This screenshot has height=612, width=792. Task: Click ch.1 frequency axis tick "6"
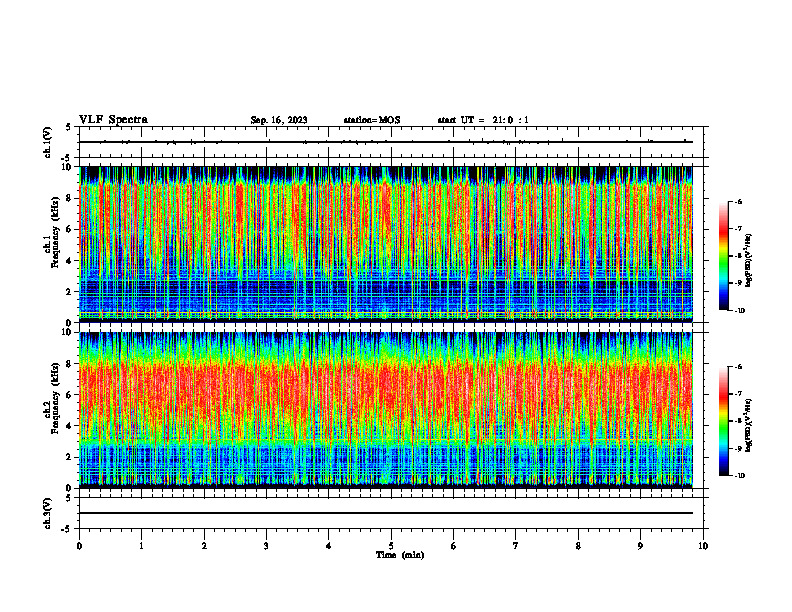70,229
